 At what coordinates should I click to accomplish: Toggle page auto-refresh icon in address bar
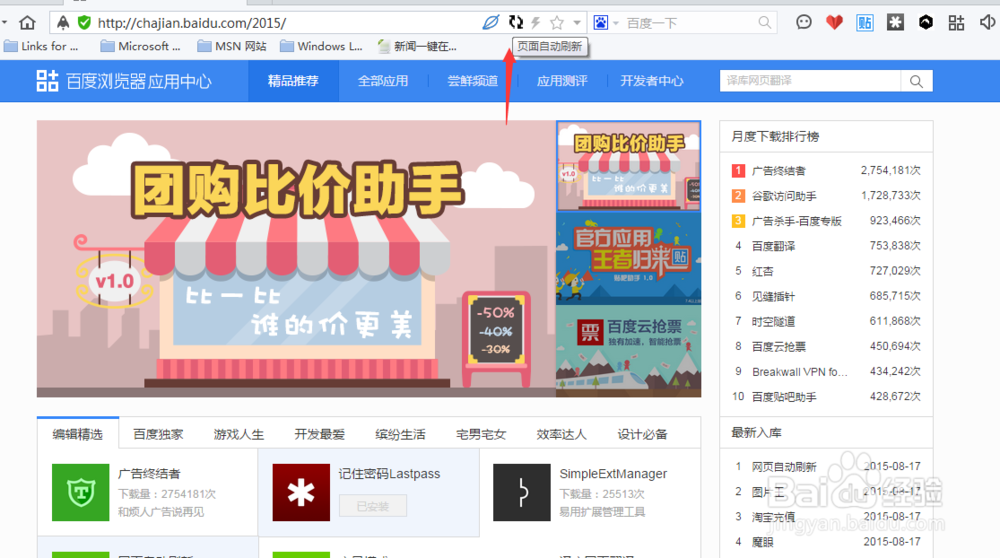515,23
